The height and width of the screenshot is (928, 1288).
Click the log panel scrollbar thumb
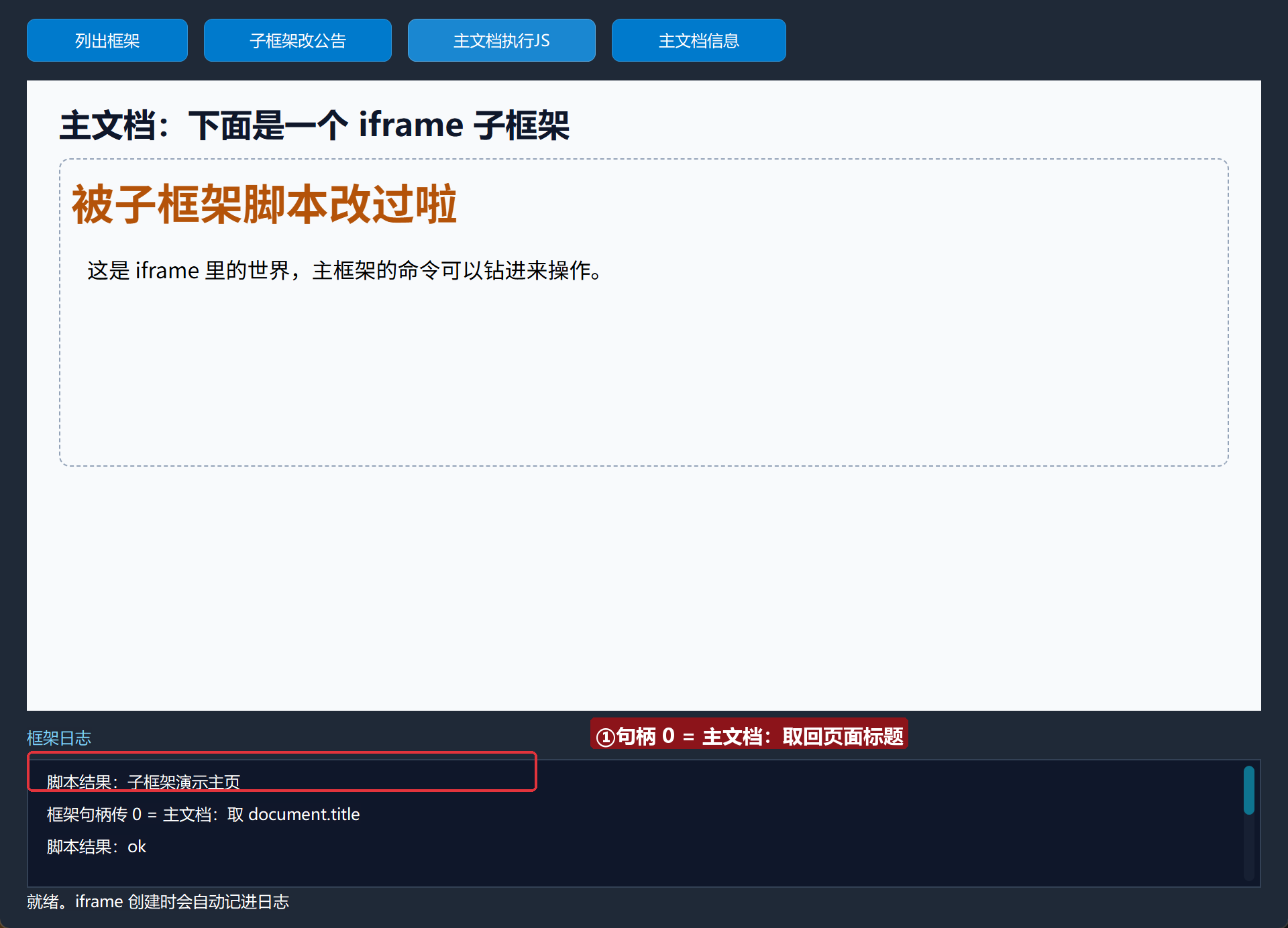click(x=1249, y=790)
